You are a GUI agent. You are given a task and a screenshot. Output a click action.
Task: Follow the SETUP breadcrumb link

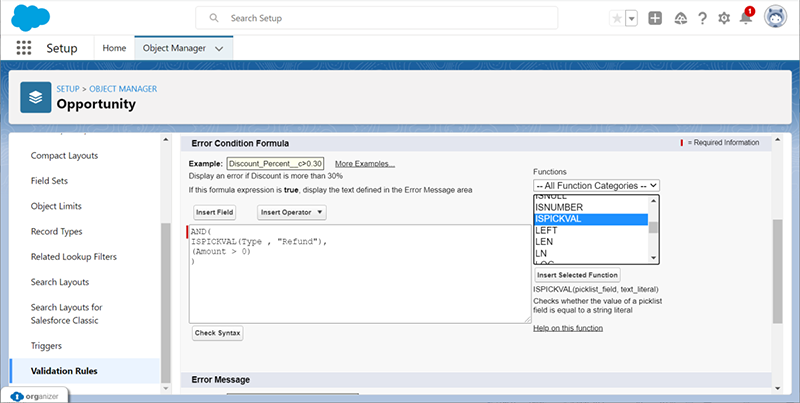pos(68,89)
